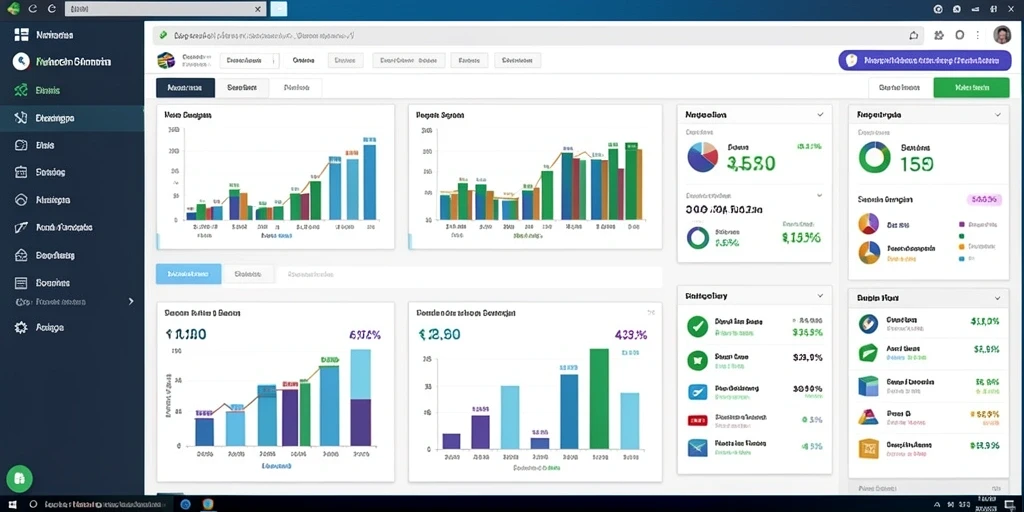
Task: Click the green button at the top right
Action: tap(972, 88)
